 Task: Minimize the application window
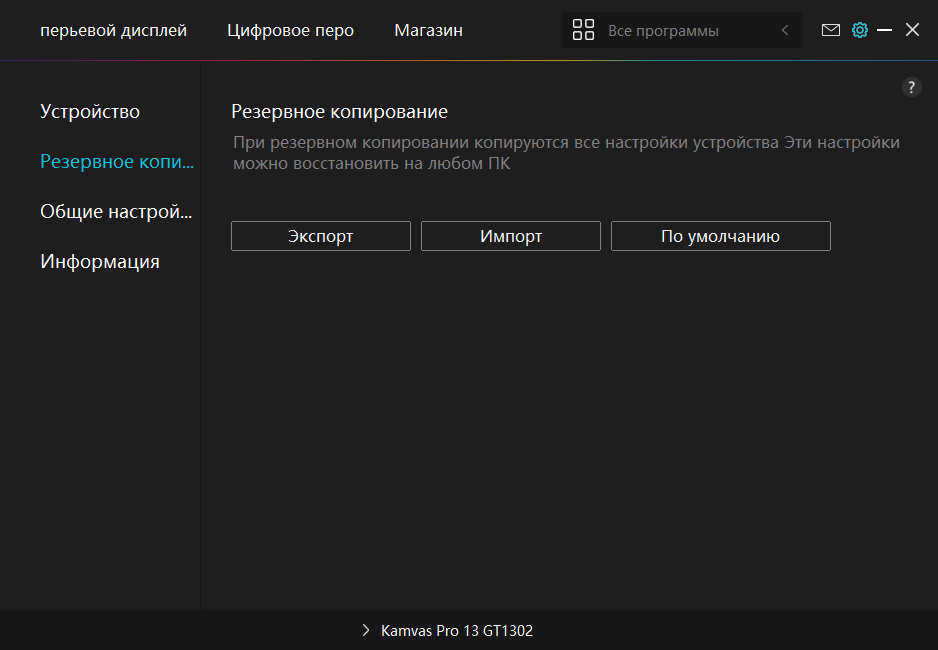pyautogui.click(x=884, y=30)
